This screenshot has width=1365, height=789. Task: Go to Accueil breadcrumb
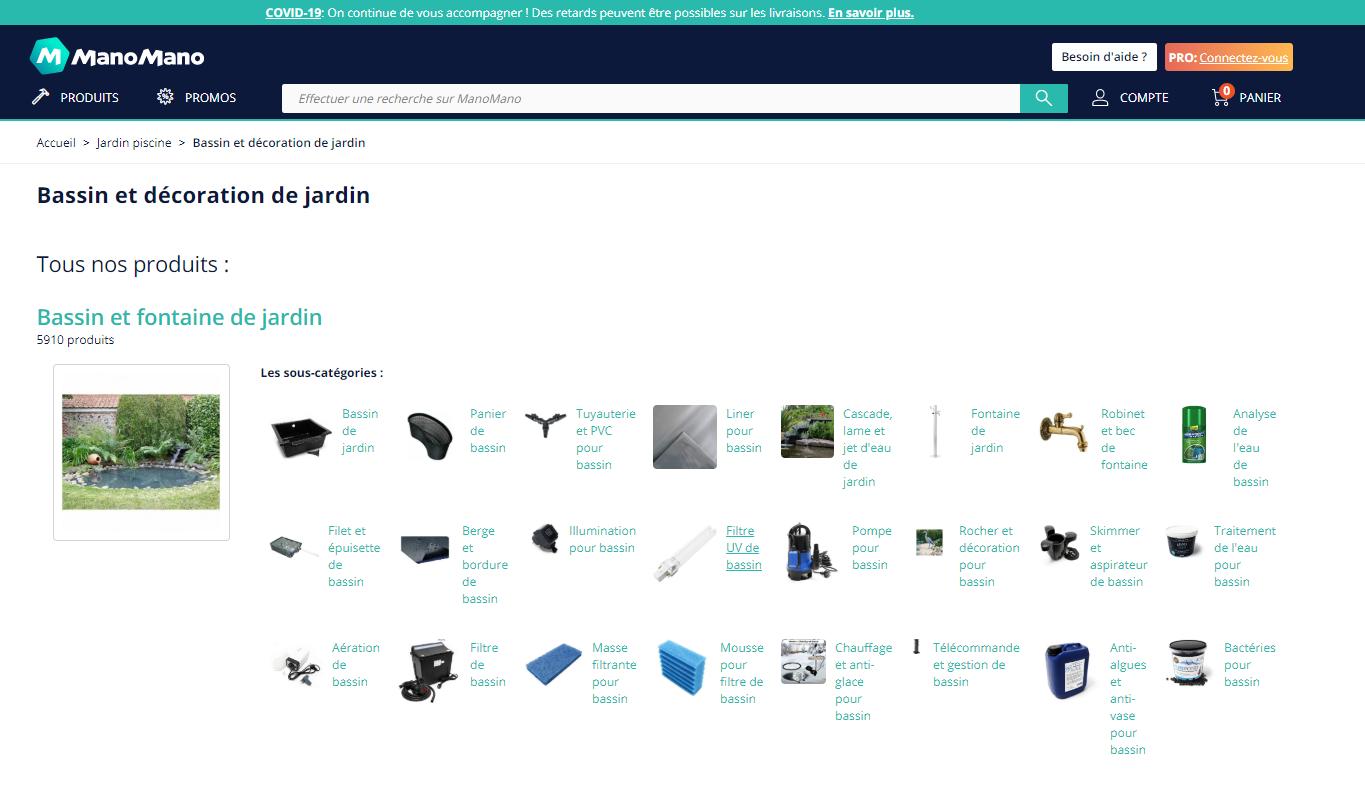56,143
